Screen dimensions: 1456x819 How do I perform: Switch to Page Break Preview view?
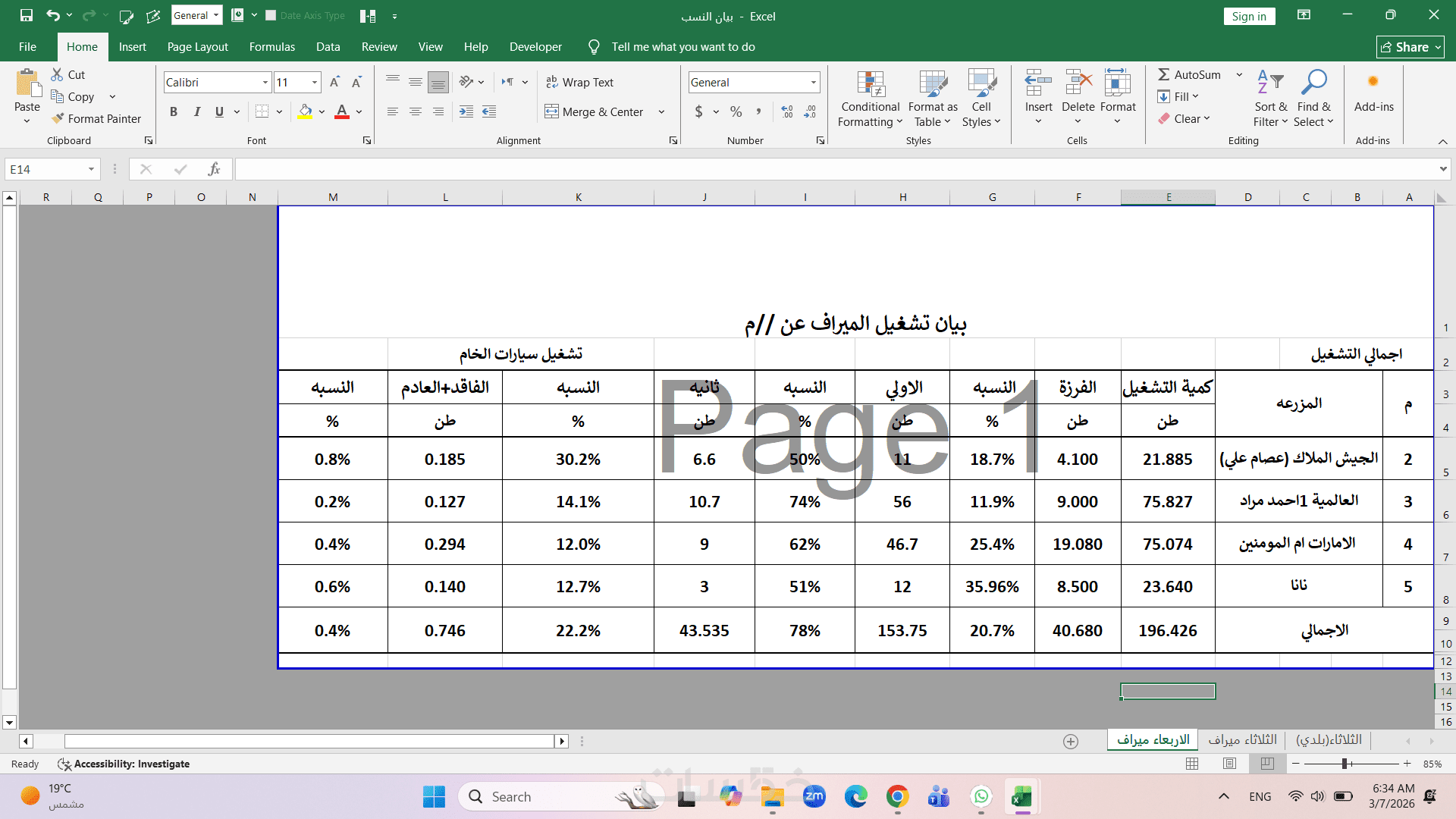(1267, 764)
